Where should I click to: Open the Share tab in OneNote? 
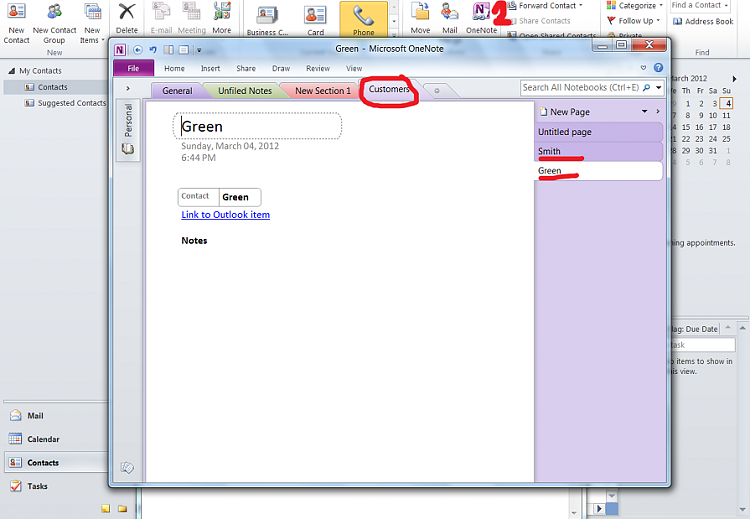coord(246,68)
